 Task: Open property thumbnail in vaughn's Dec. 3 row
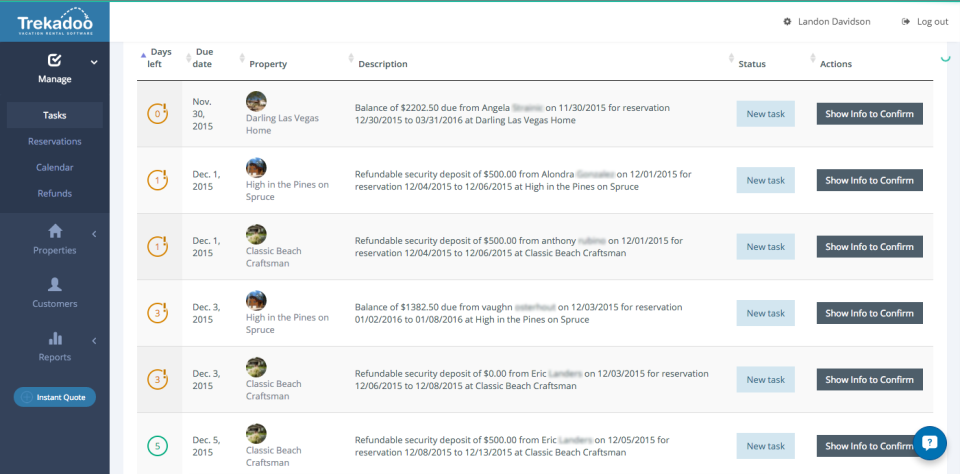tap(256, 301)
